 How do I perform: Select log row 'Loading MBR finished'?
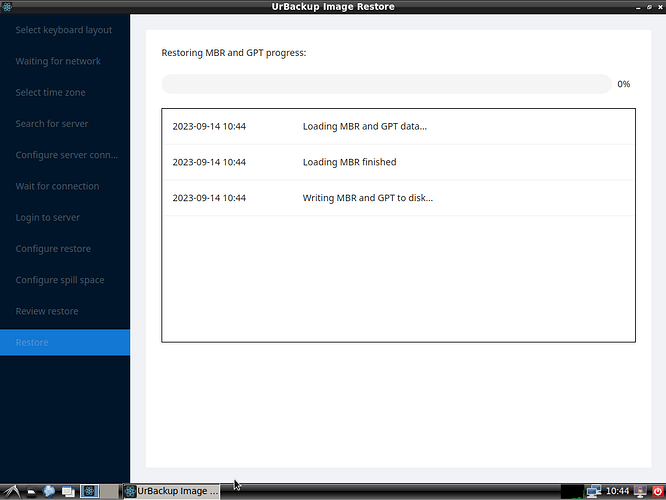[x=398, y=162]
